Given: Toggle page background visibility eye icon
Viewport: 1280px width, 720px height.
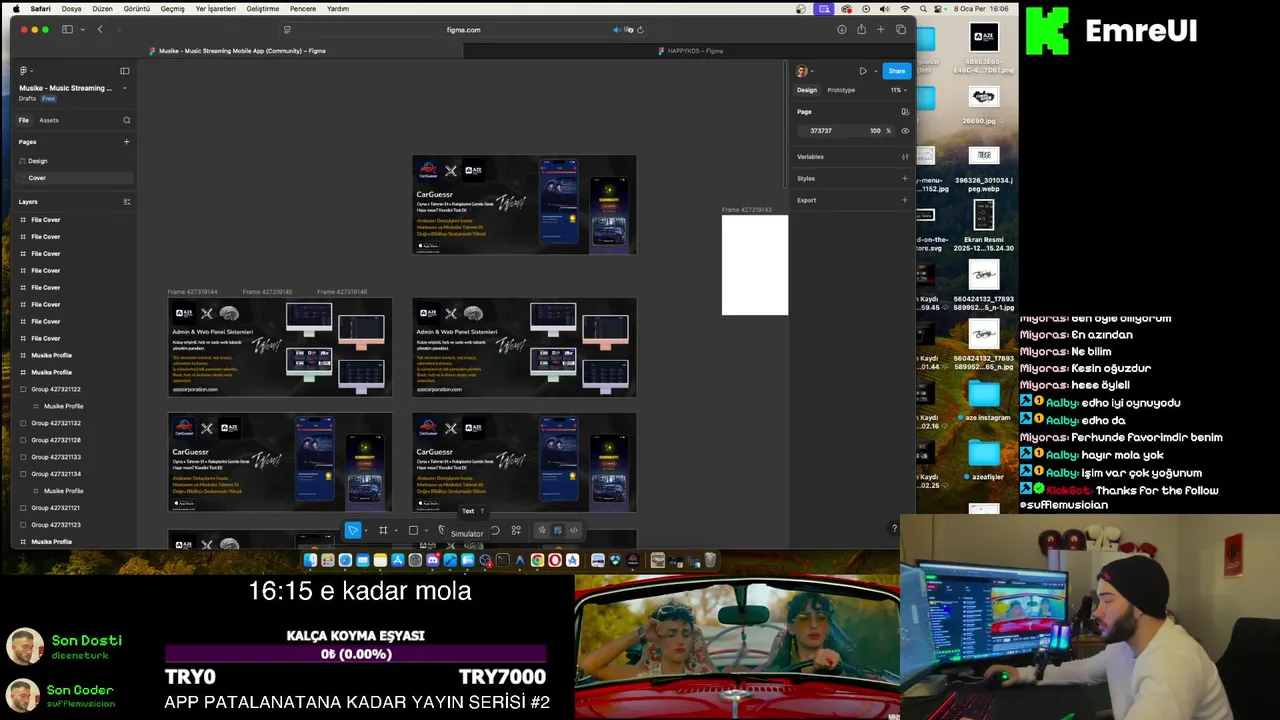Looking at the screenshot, I should 905,131.
